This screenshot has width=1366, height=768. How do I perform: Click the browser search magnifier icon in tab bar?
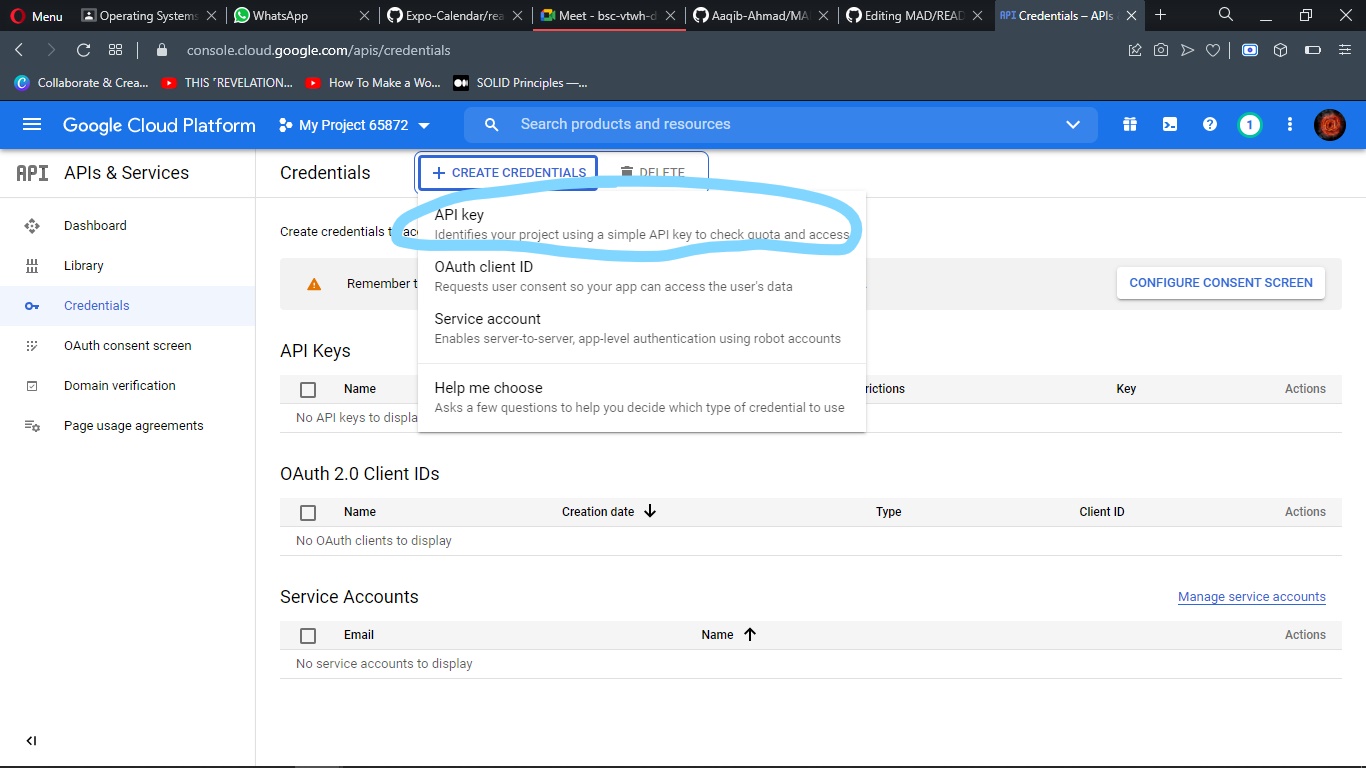1226,15
